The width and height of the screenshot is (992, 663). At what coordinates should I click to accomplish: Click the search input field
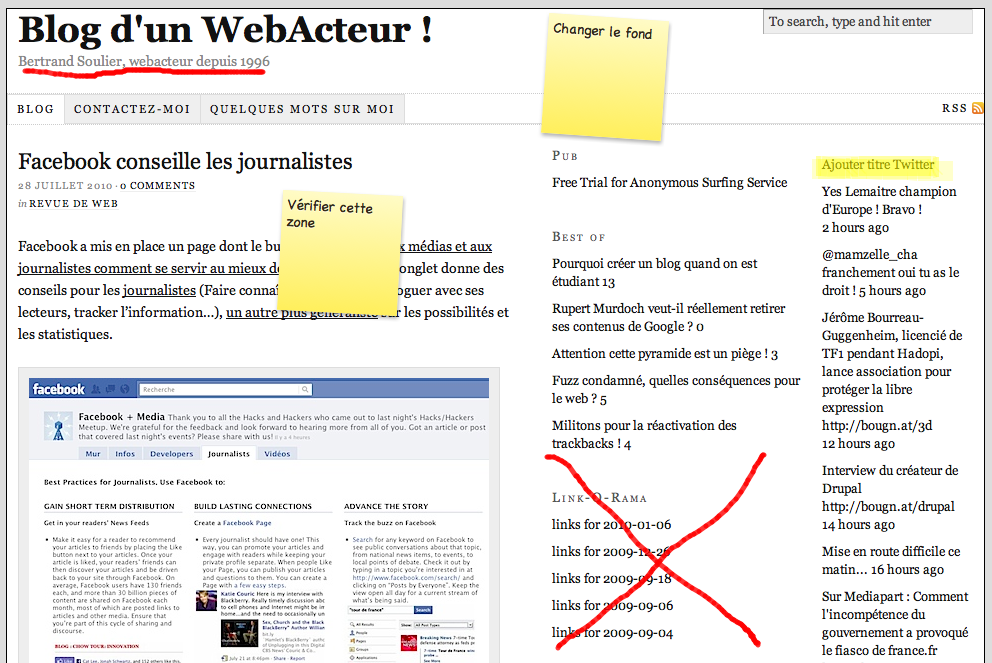[x=867, y=21]
